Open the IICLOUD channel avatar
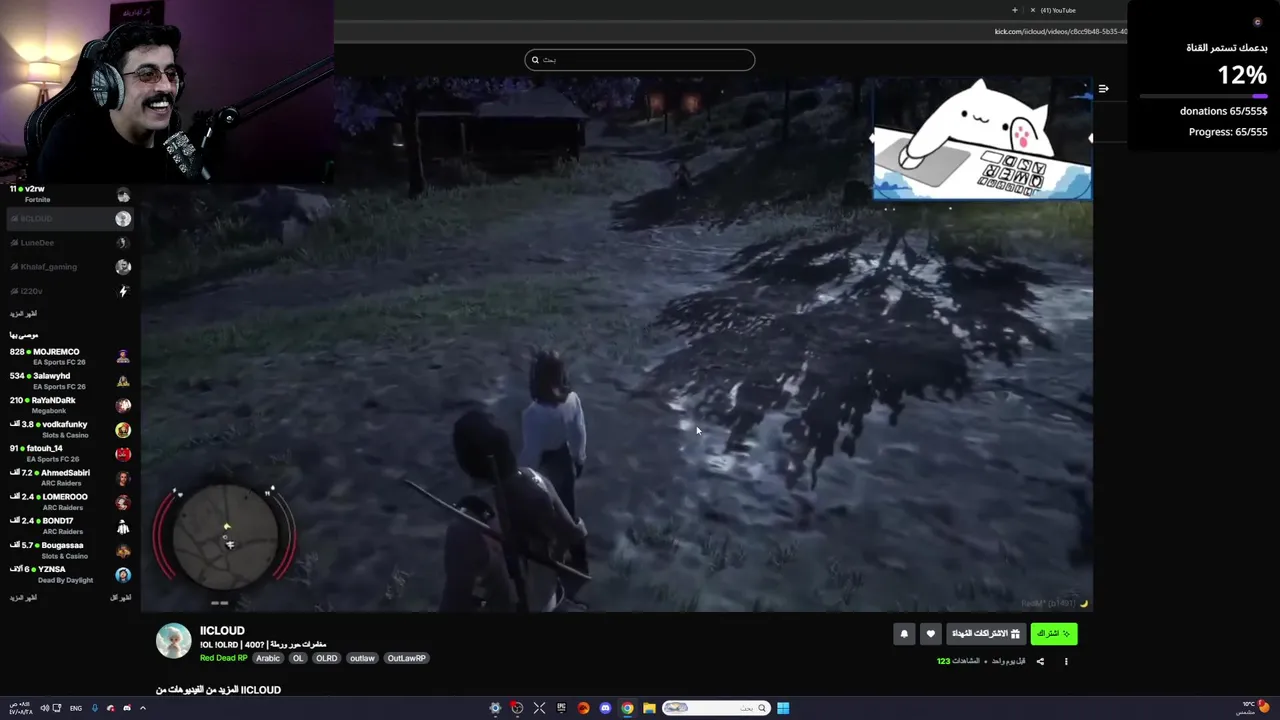This screenshot has width=1280, height=720. tap(173, 641)
